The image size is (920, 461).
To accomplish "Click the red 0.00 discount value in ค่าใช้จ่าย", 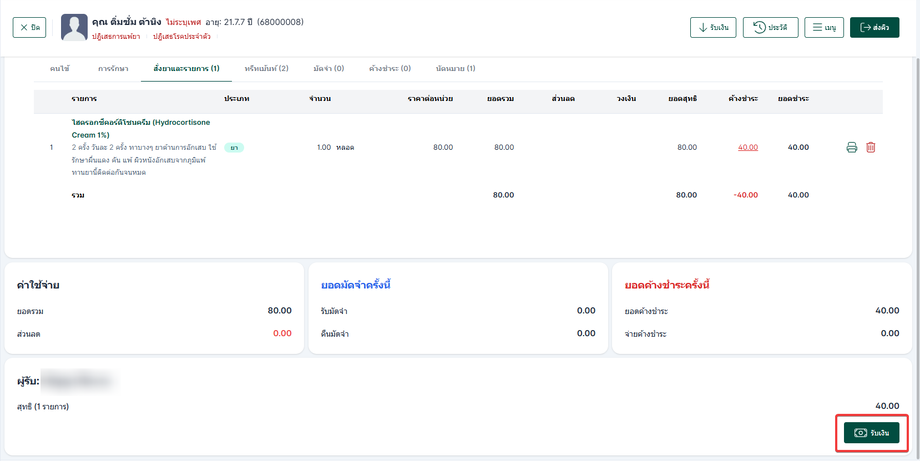I will 282,333.
